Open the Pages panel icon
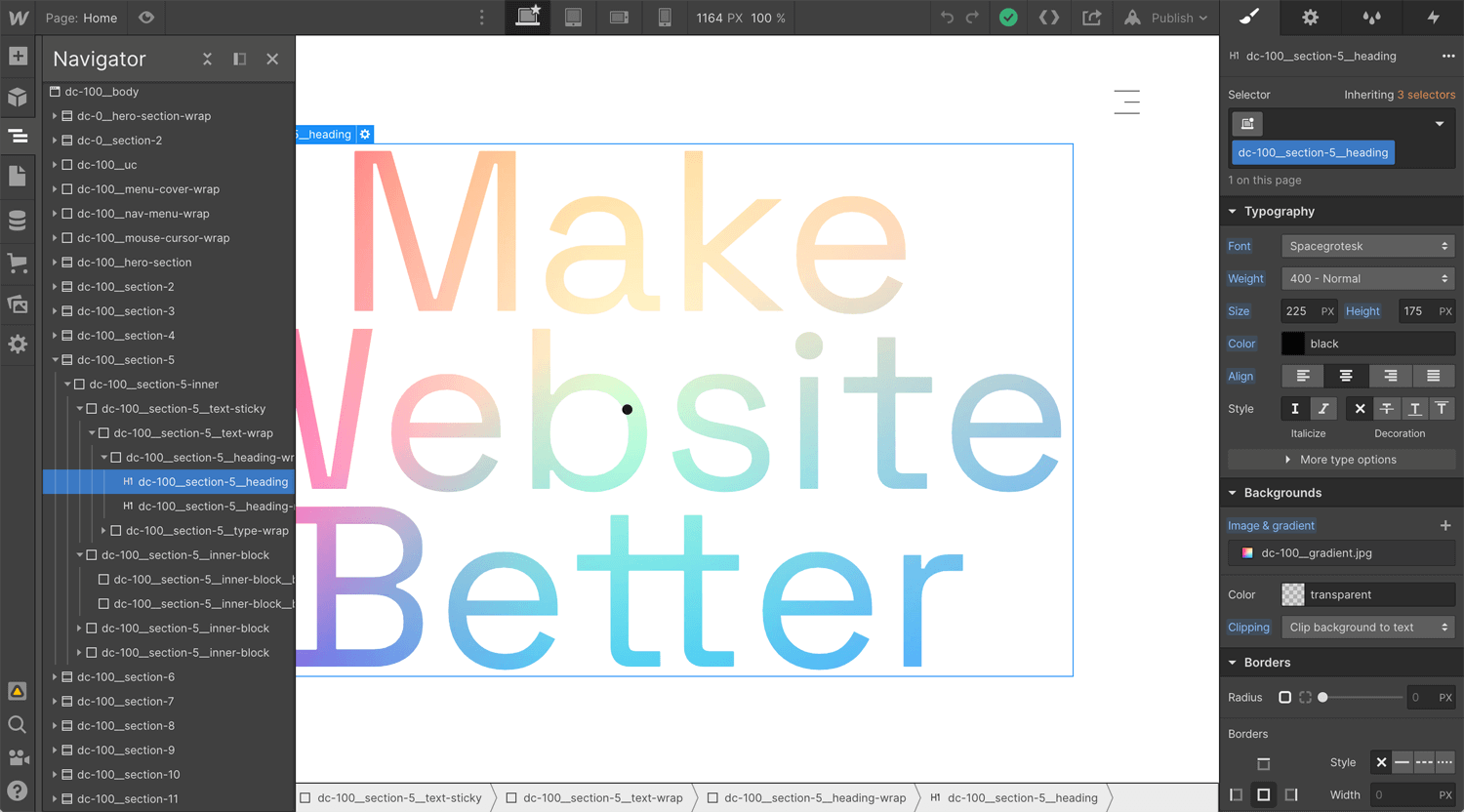Screen dimensions: 1464x812 tap(18, 176)
